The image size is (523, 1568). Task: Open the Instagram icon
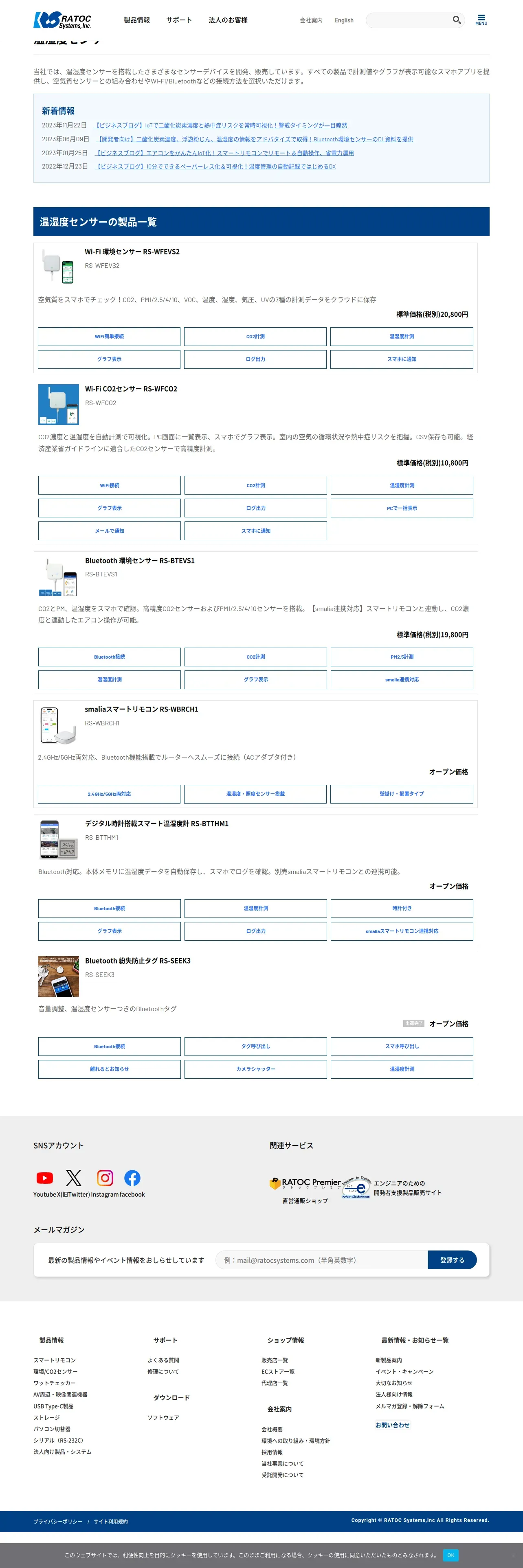(x=105, y=1178)
